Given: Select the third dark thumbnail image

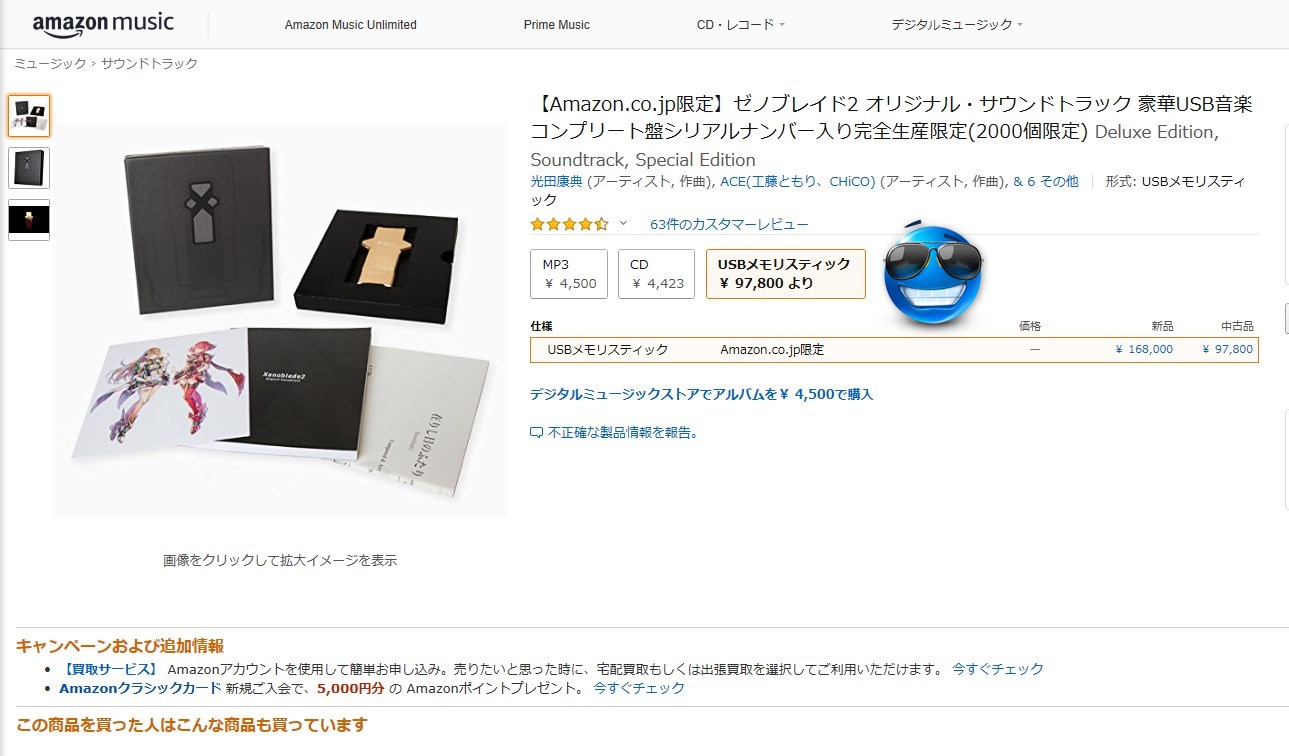Looking at the screenshot, I should [29, 220].
